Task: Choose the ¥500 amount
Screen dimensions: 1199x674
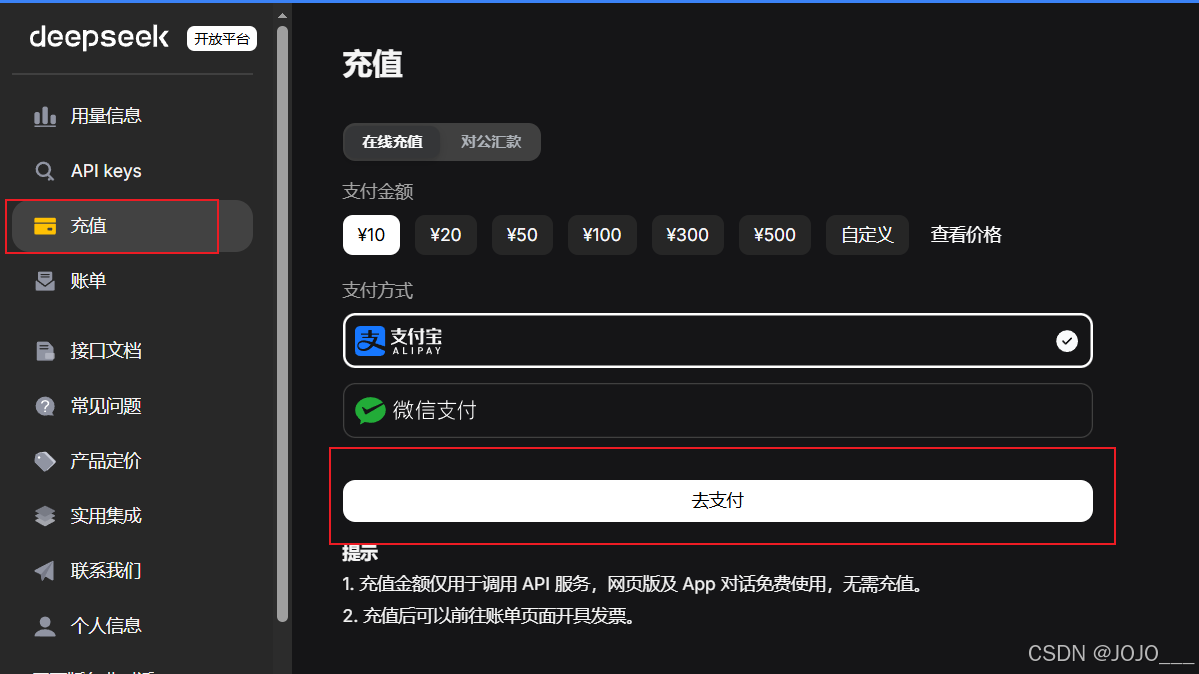Action: pos(775,235)
